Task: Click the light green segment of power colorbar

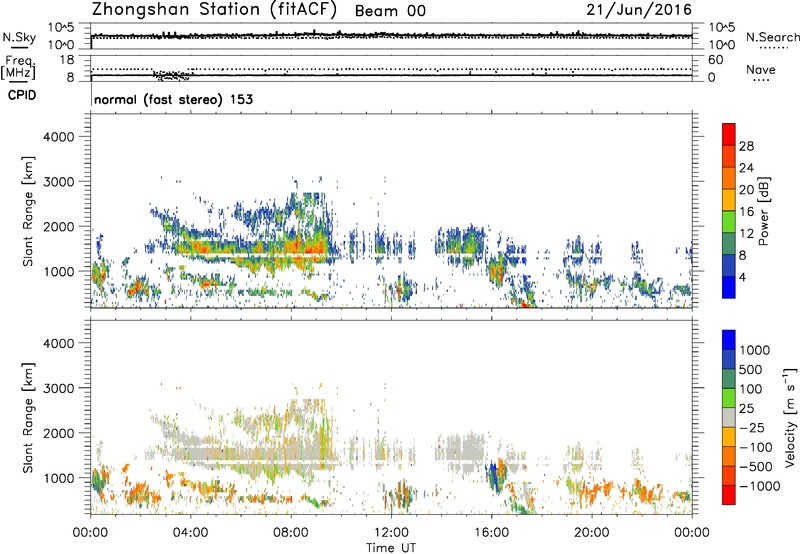Action: click(x=729, y=222)
